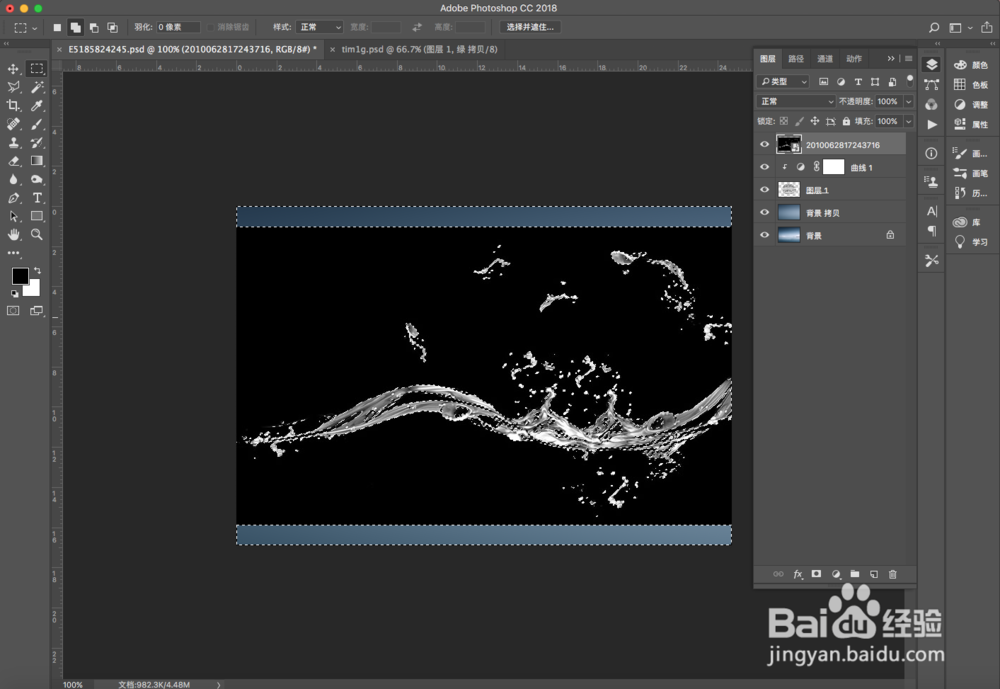Screen dimensions: 1000x689
Task: Choose Intersect with Selection mode
Action: pos(112,27)
